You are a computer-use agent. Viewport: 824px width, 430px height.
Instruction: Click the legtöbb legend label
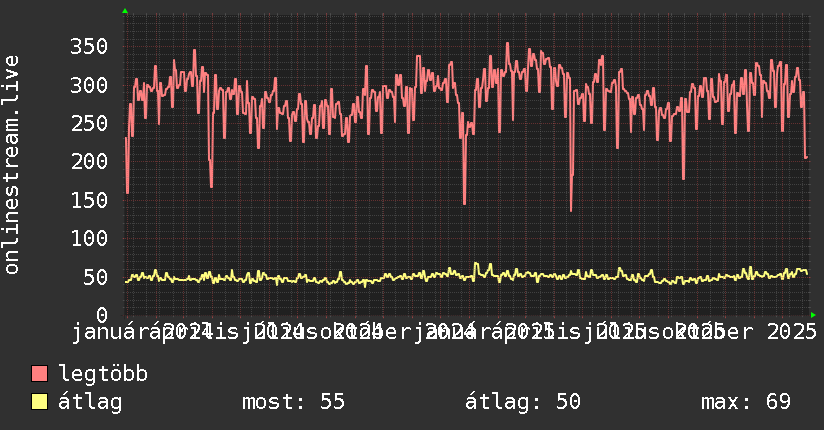103,374
